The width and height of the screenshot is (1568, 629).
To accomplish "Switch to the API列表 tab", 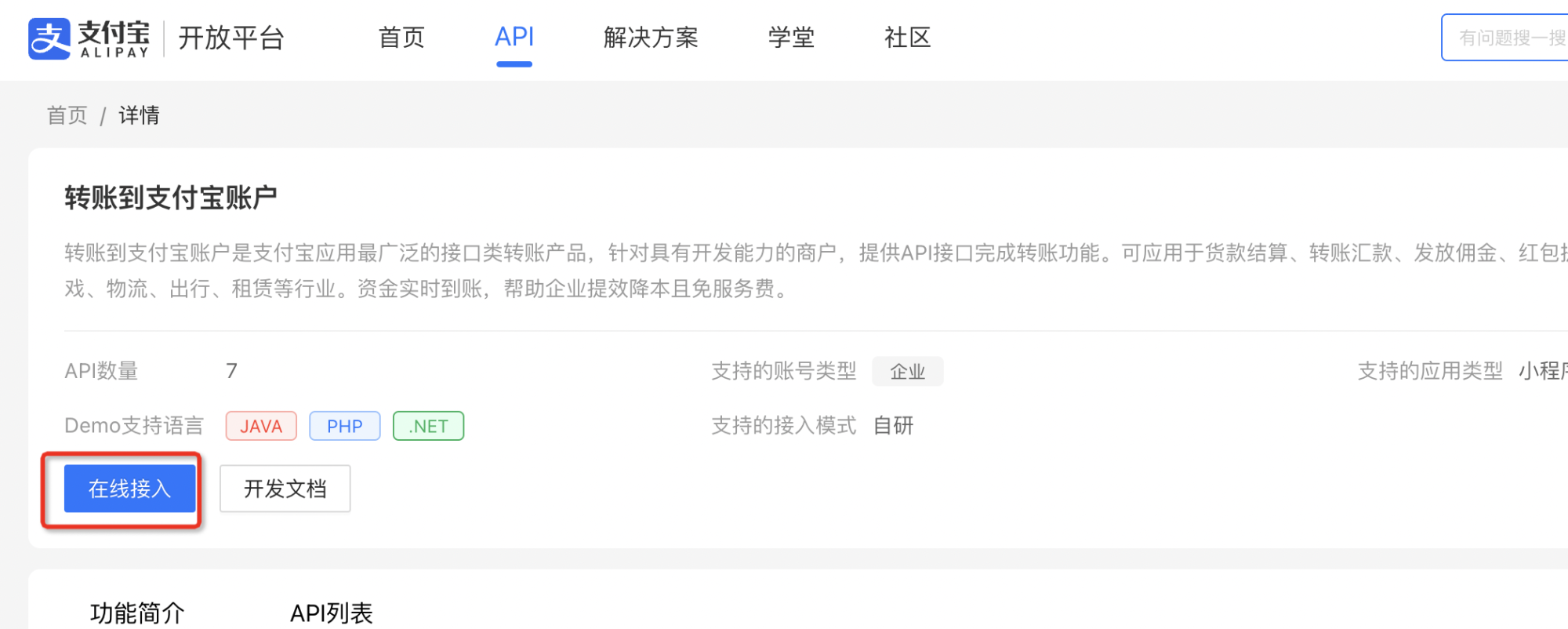I will pos(332,613).
